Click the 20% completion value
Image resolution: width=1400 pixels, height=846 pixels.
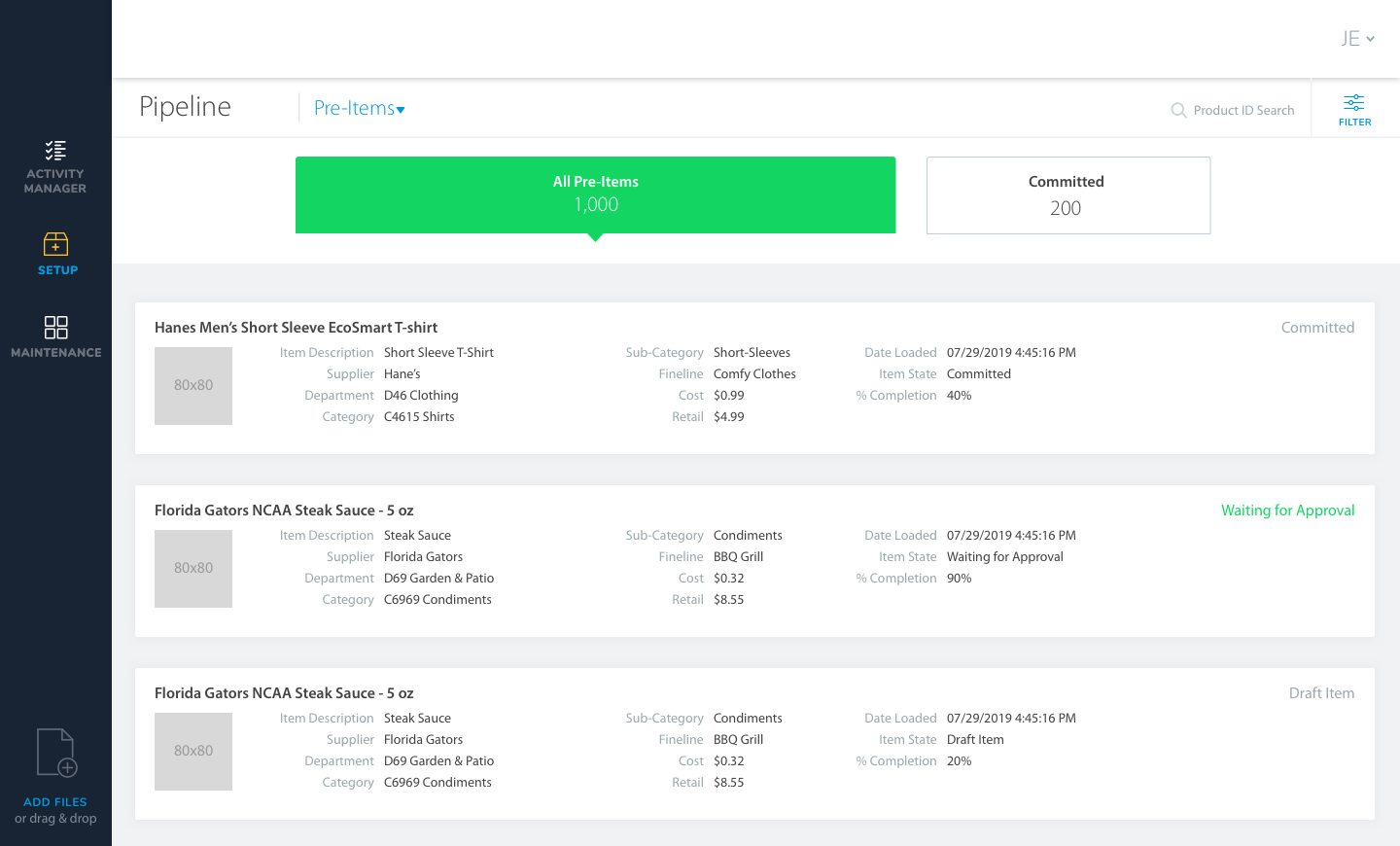point(959,761)
